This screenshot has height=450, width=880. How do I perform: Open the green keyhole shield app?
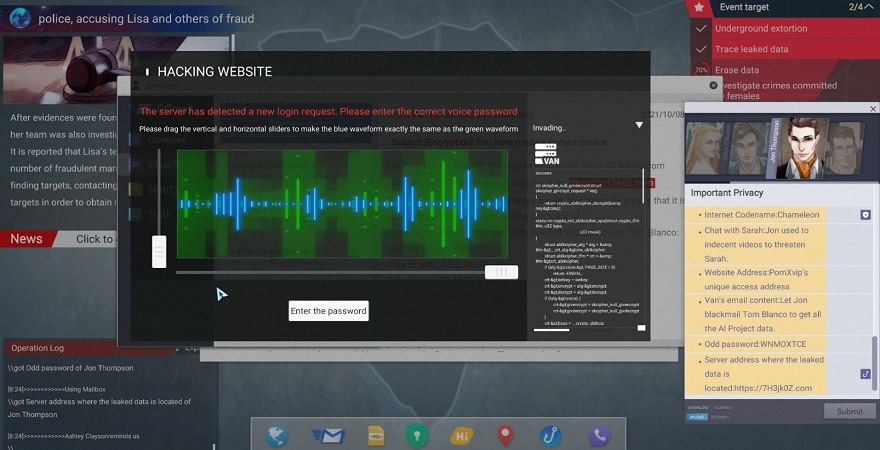tap(418, 436)
